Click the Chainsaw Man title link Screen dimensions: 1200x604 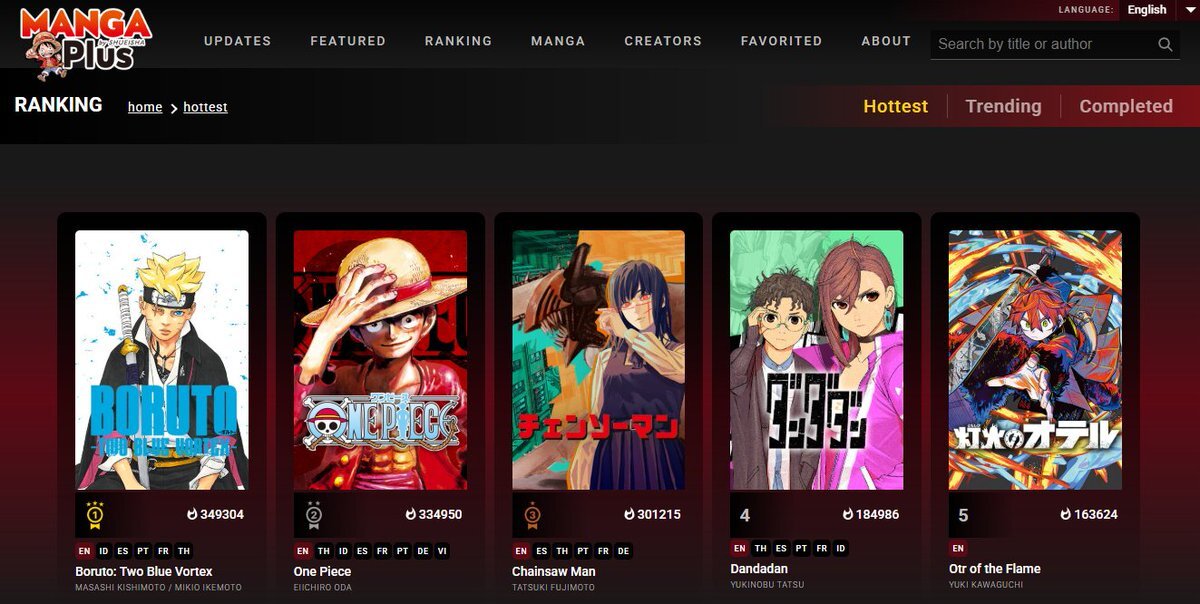554,571
